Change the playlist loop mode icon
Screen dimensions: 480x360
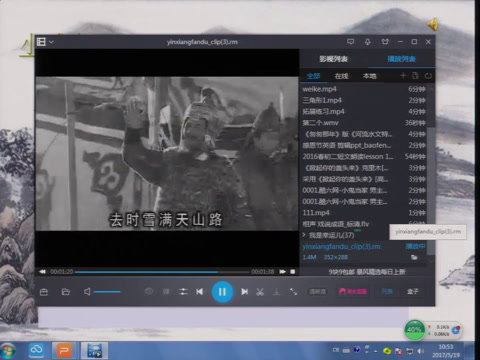tap(428, 76)
